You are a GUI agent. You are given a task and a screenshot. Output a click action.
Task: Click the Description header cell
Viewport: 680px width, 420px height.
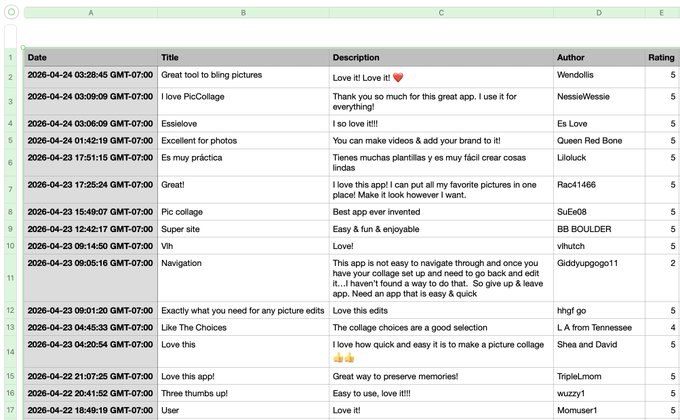click(x=441, y=57)
